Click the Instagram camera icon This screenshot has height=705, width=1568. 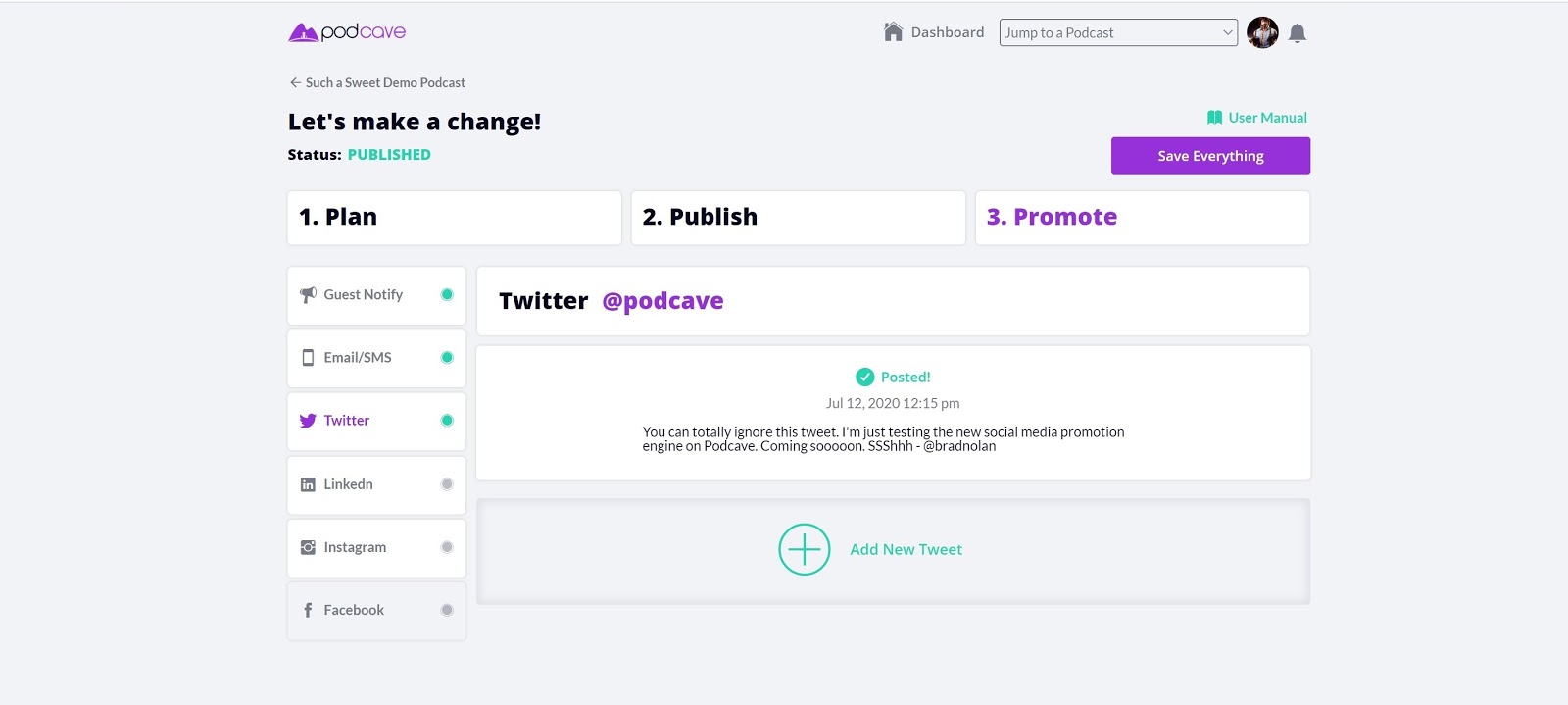[x=308, y=547]
